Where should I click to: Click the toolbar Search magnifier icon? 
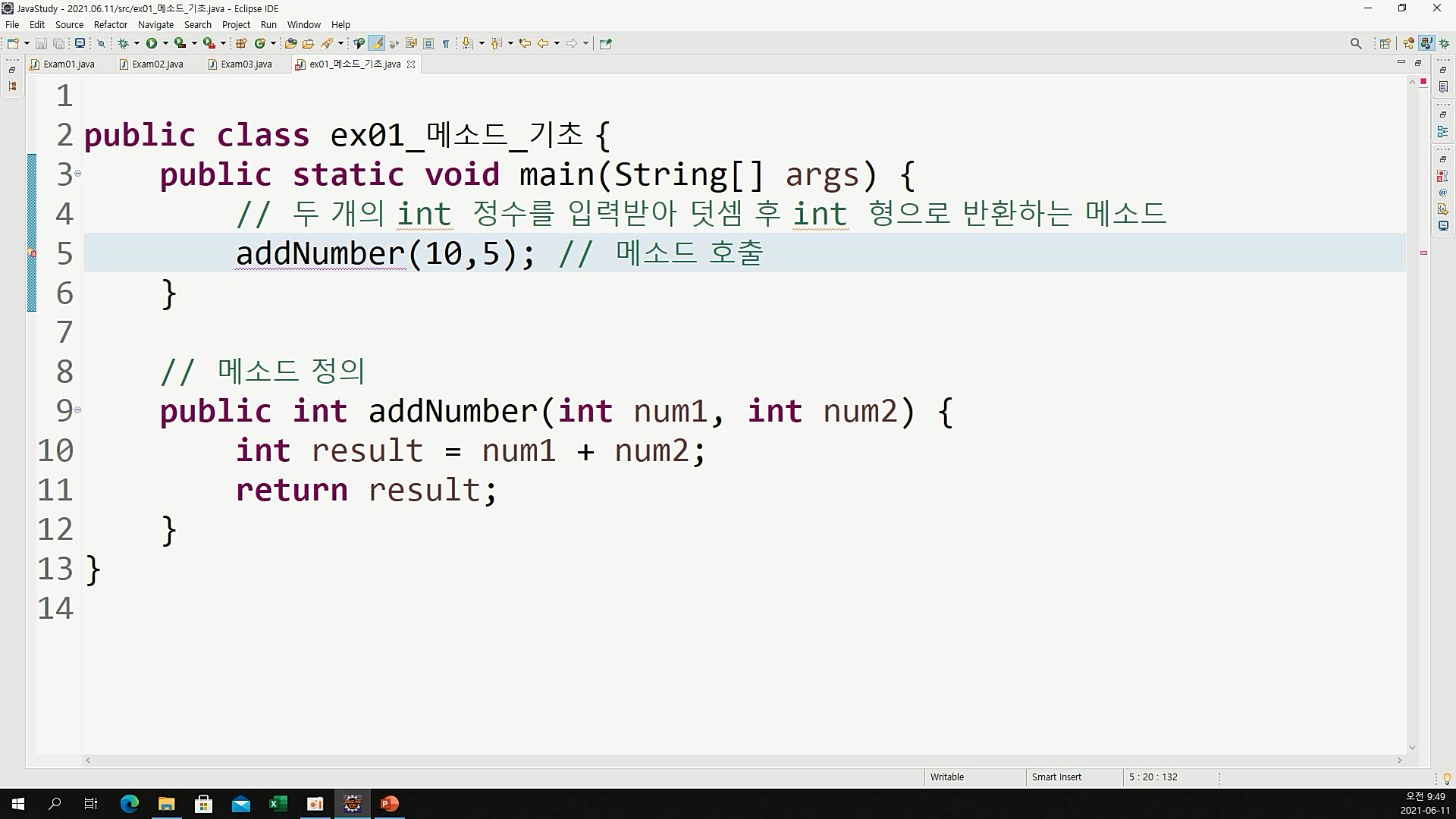[x=1356, y=43]
